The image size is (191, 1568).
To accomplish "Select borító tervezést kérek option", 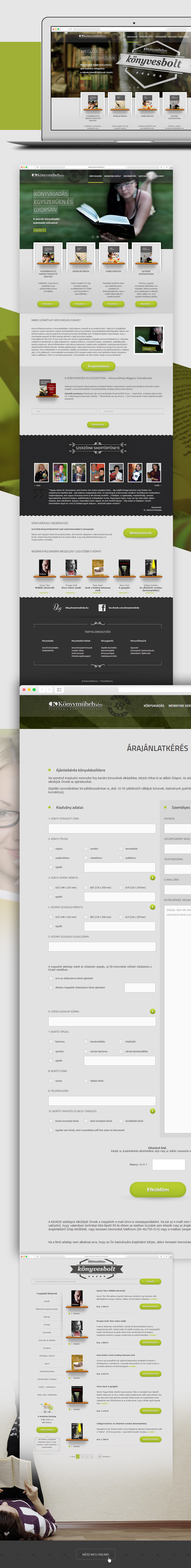I will (x=51, y=1121).
